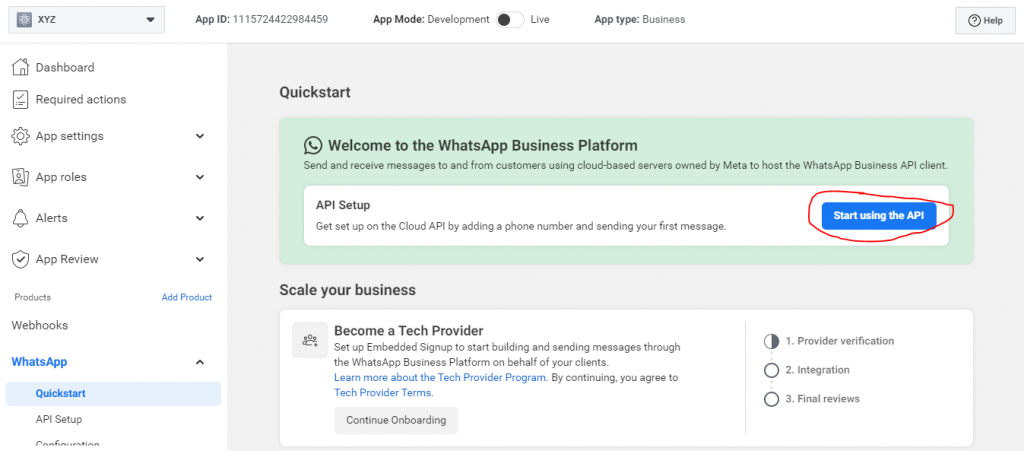Open Learn more about Tech Provider Program
The width and height of the screenshot is (1024, 451).
click(x=440, y=377)
